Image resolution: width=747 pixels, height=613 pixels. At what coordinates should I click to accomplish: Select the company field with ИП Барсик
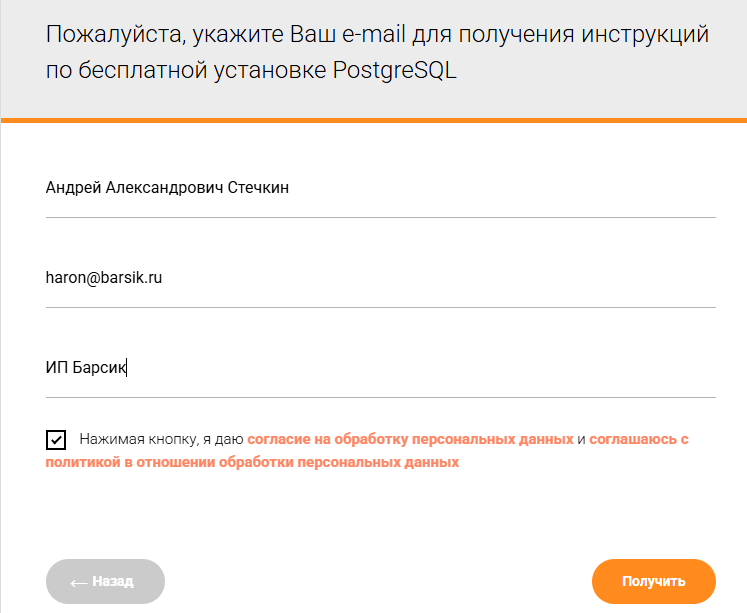[x=380, y=367]
